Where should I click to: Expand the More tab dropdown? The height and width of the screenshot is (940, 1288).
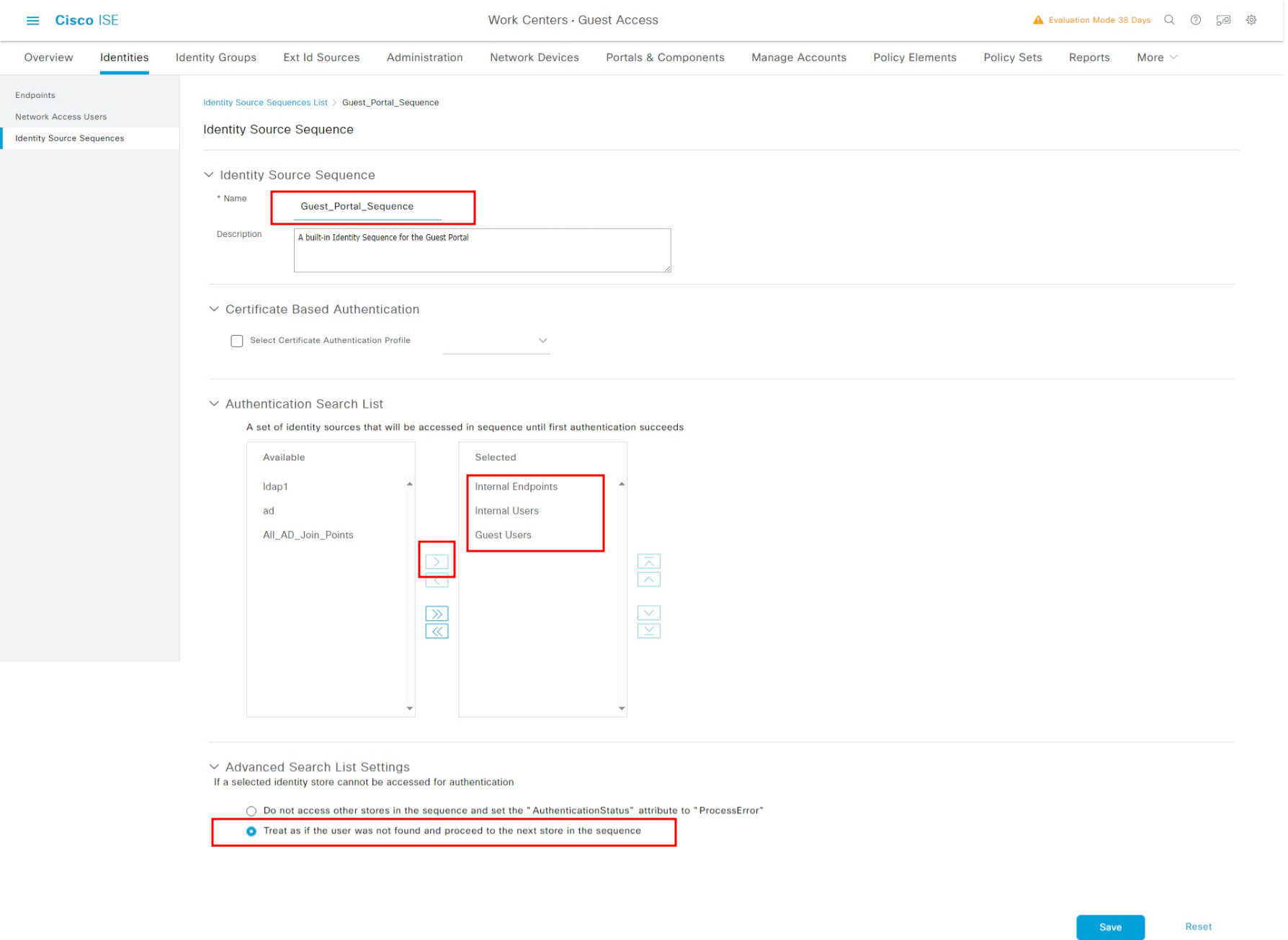click(x=1157, y=58)
